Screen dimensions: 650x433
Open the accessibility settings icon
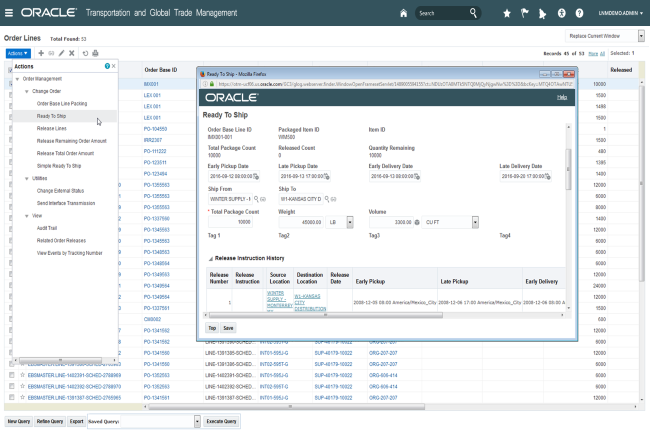[561, 13]
